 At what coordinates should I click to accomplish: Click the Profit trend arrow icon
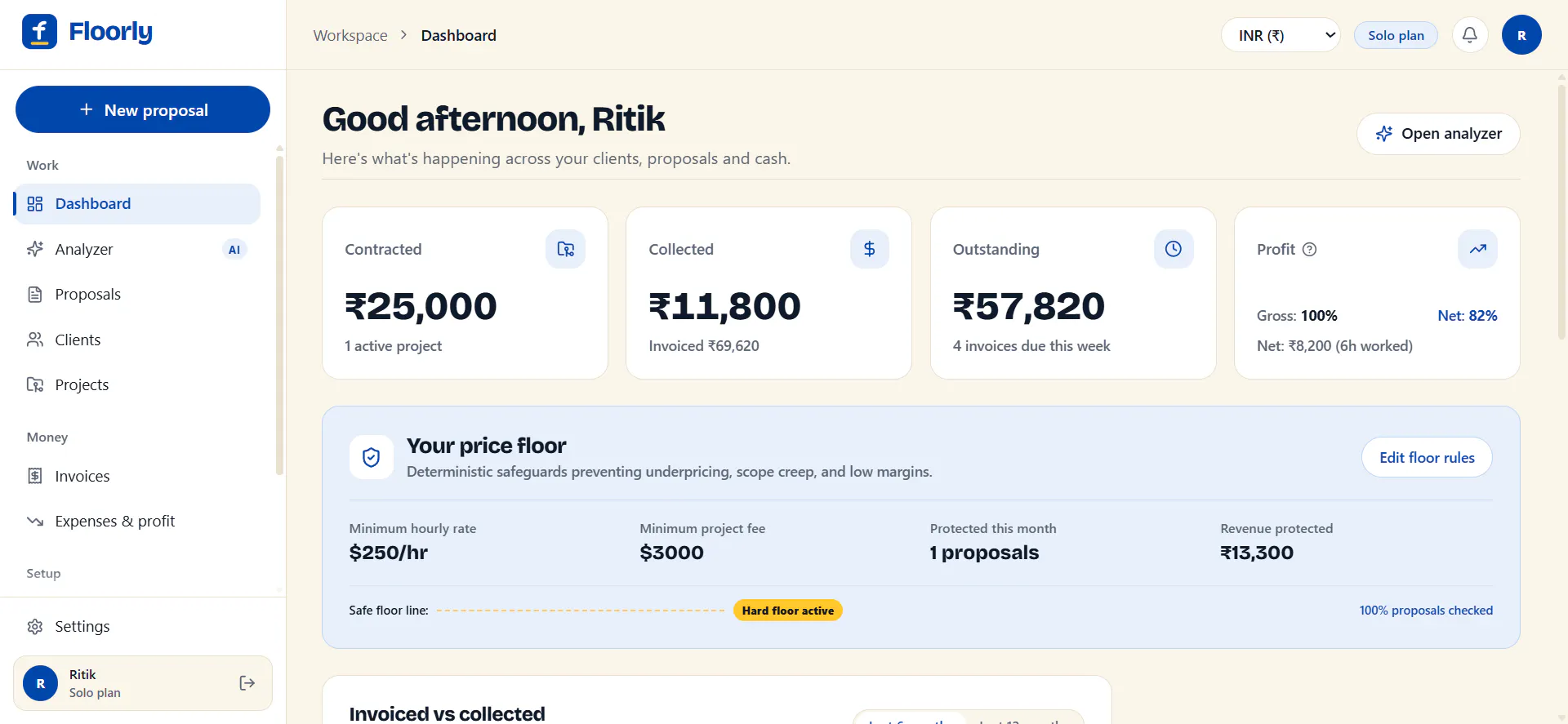(x=1477, y=249)
